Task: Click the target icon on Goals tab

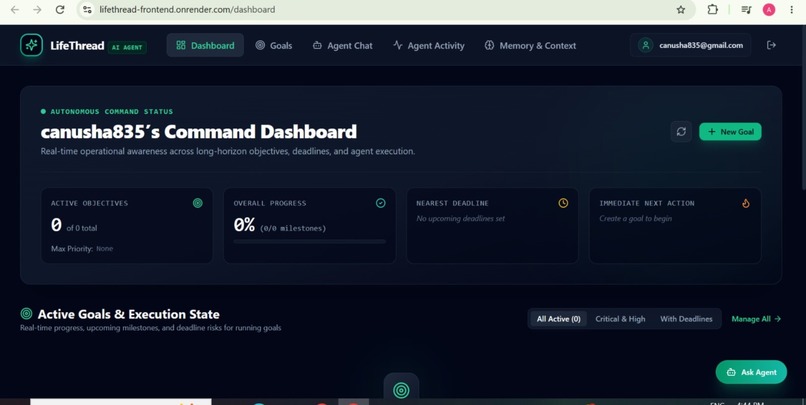Action: click(x=260, y=45)
